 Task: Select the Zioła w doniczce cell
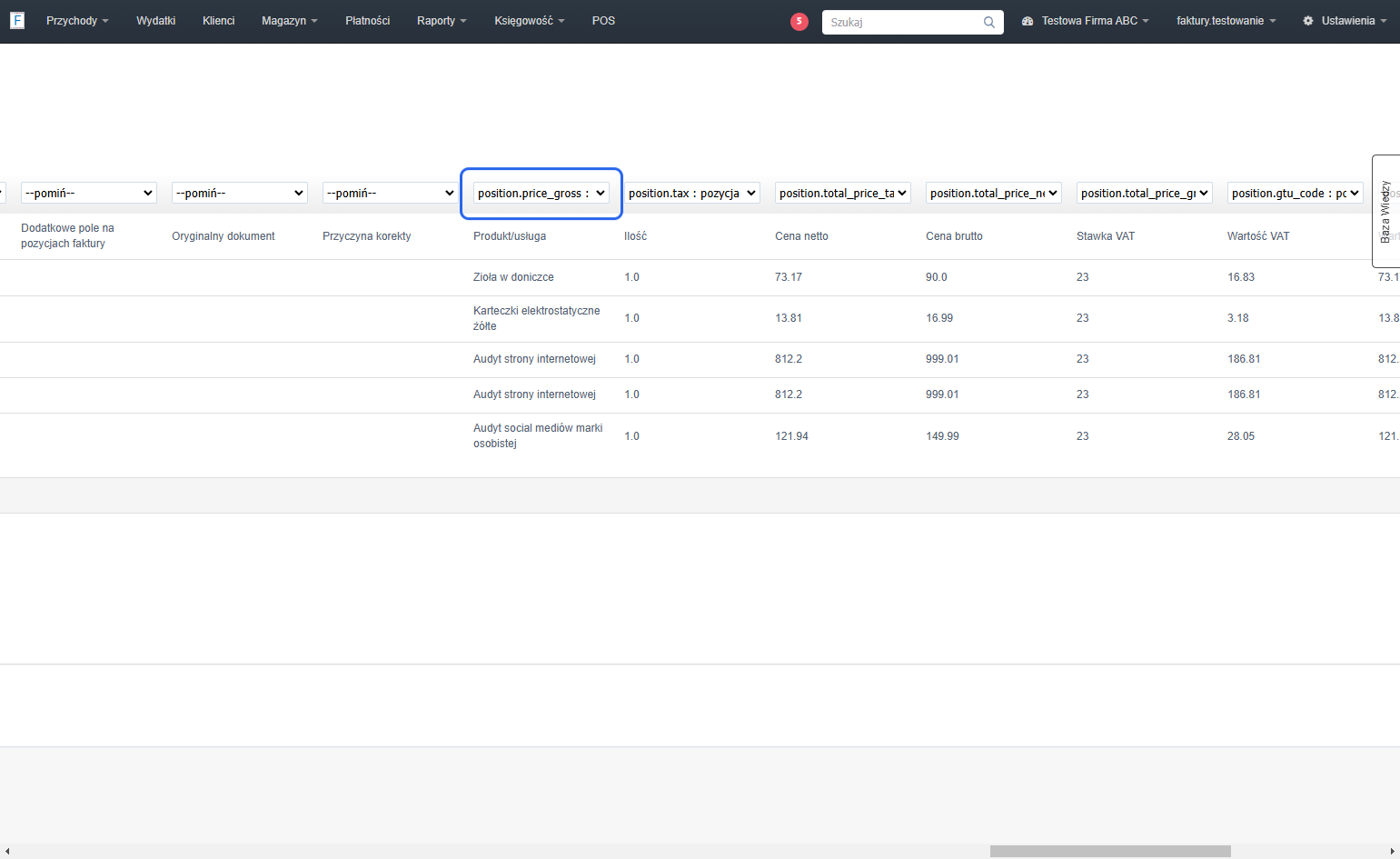(x=513, y=277)
